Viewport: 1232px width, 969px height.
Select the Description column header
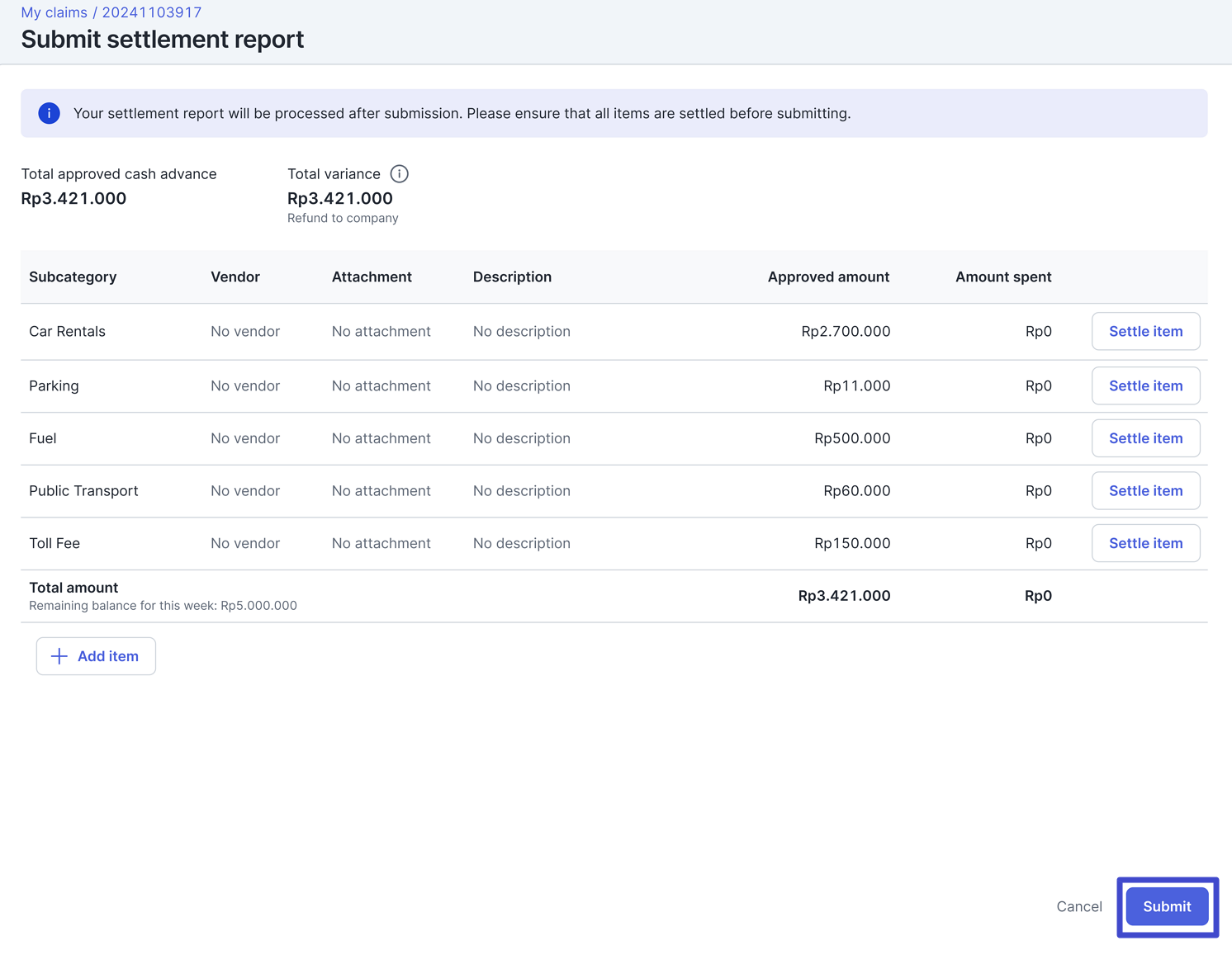[x=512, y=277]
